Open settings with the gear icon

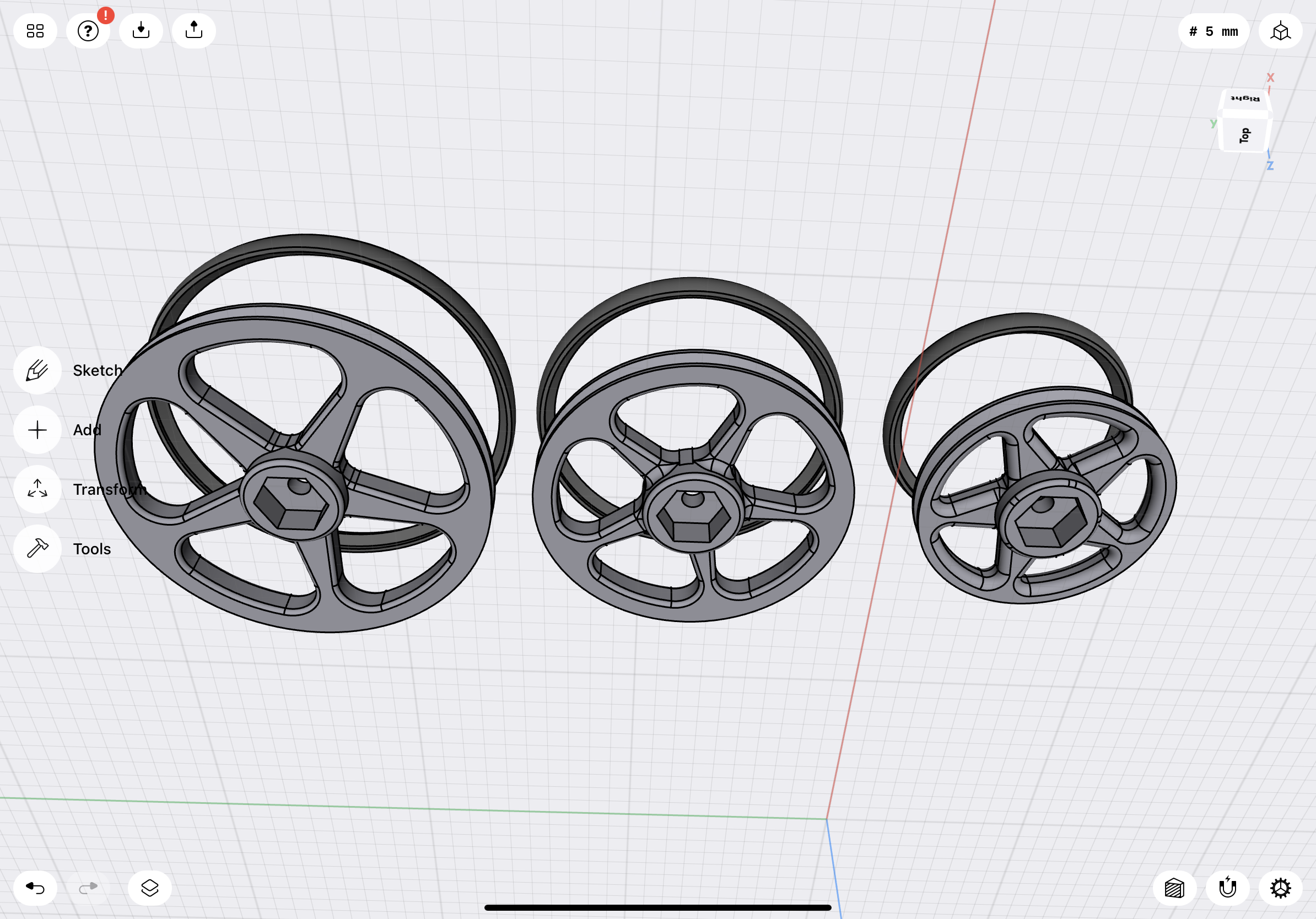1281,888
